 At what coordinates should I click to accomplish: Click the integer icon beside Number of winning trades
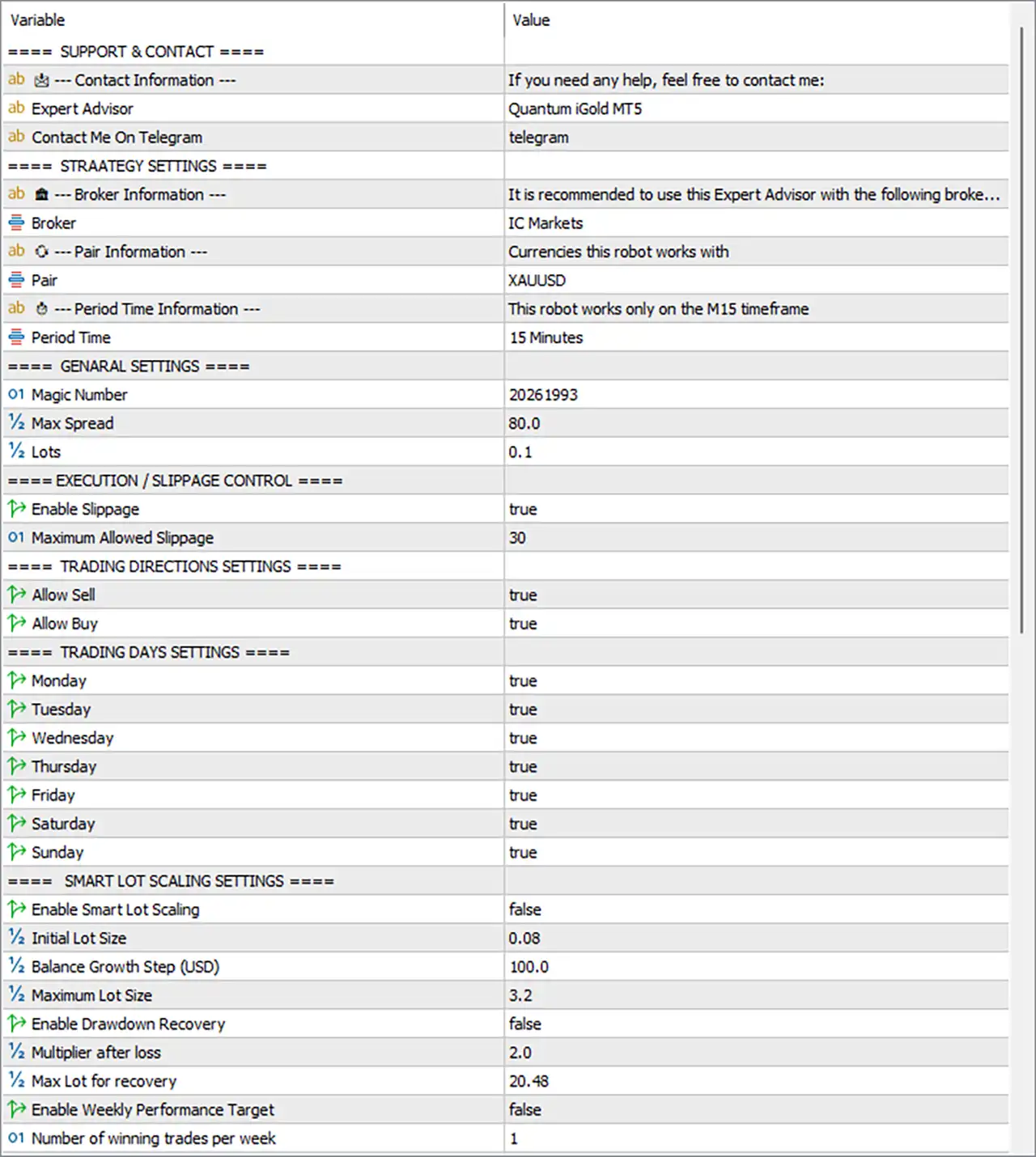tap(16, 1138)
